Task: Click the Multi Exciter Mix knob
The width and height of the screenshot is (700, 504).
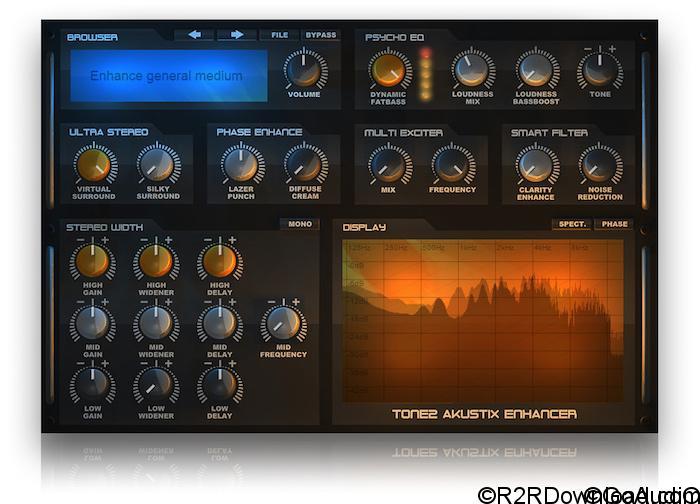Action: click(x=389, y=165)
